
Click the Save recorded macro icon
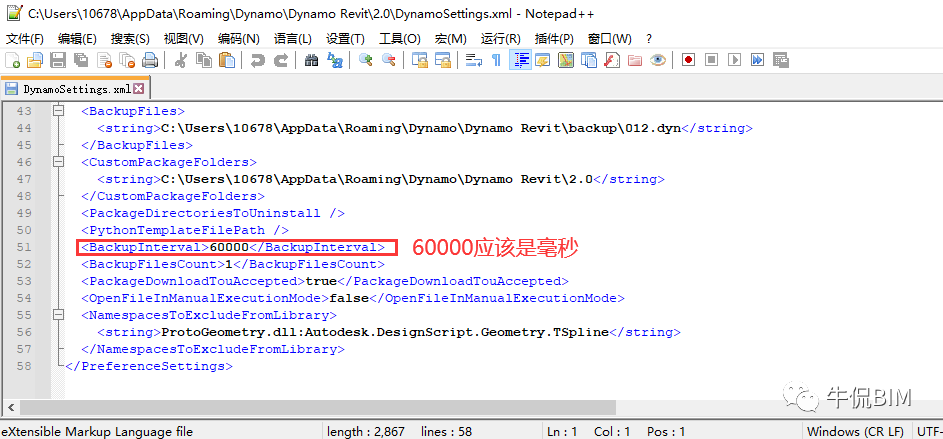pyautogui.click(x=781, y=60)
